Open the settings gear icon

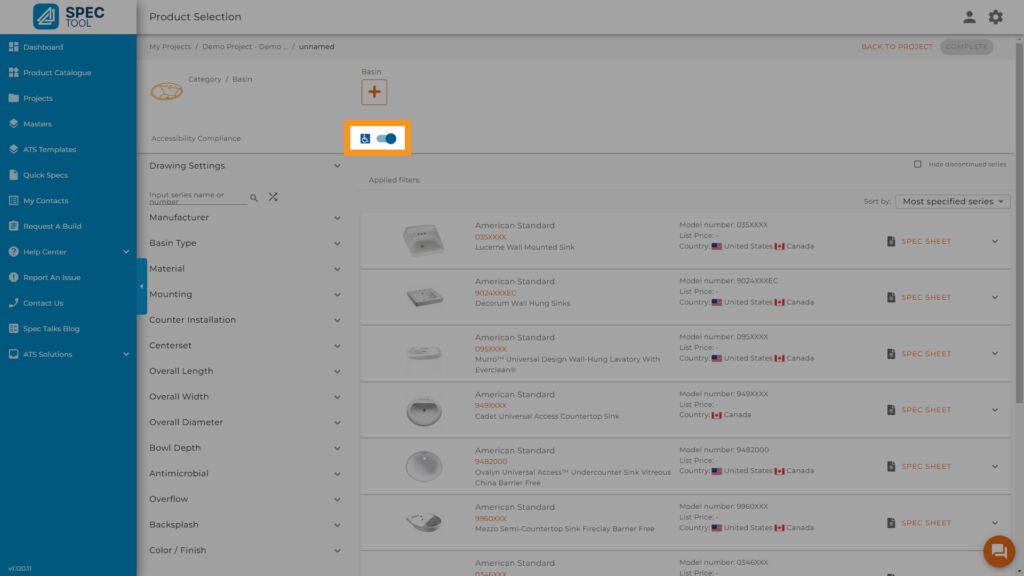[x=995, y=17]
